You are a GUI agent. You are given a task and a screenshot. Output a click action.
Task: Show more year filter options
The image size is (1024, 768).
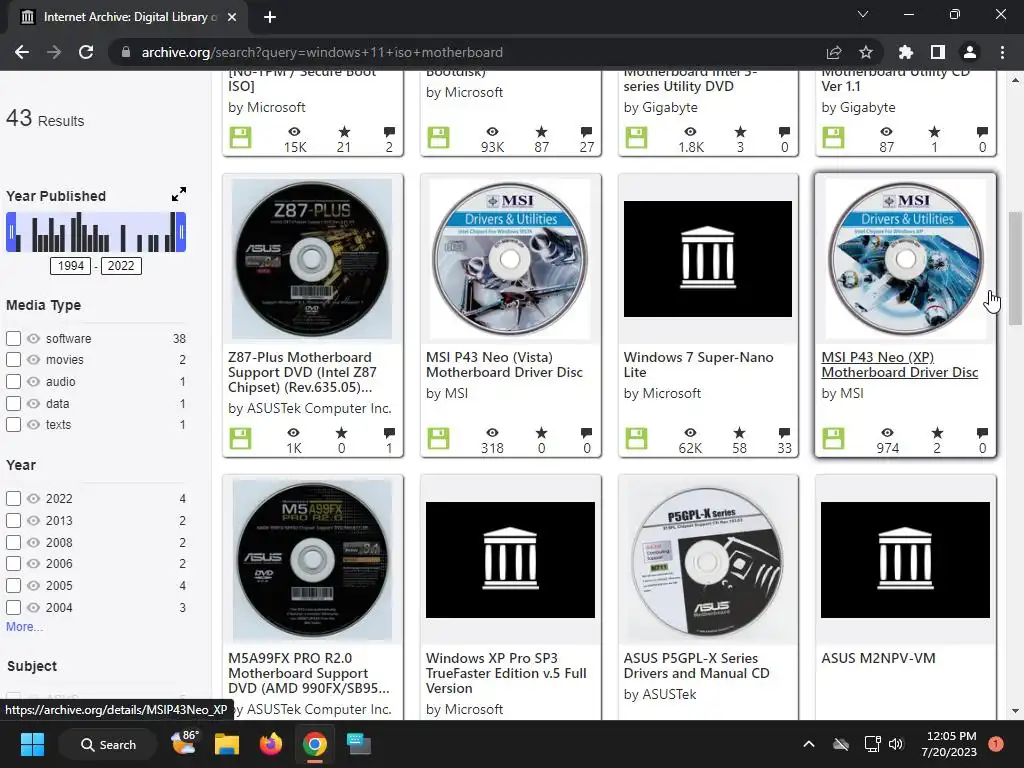point(24,627)
